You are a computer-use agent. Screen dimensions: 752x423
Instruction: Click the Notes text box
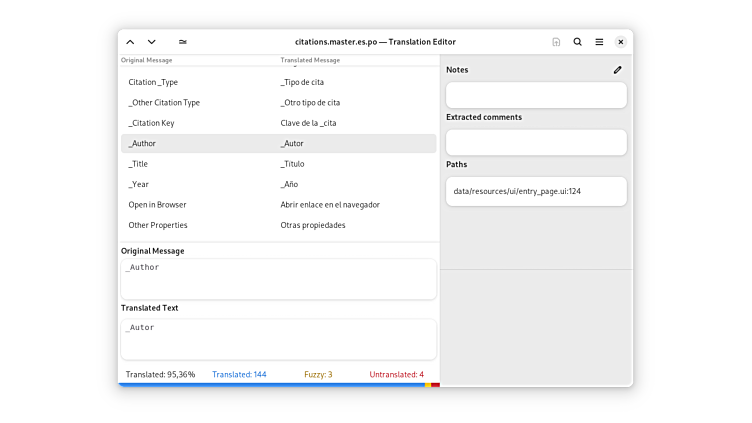(x=536, y=95)
